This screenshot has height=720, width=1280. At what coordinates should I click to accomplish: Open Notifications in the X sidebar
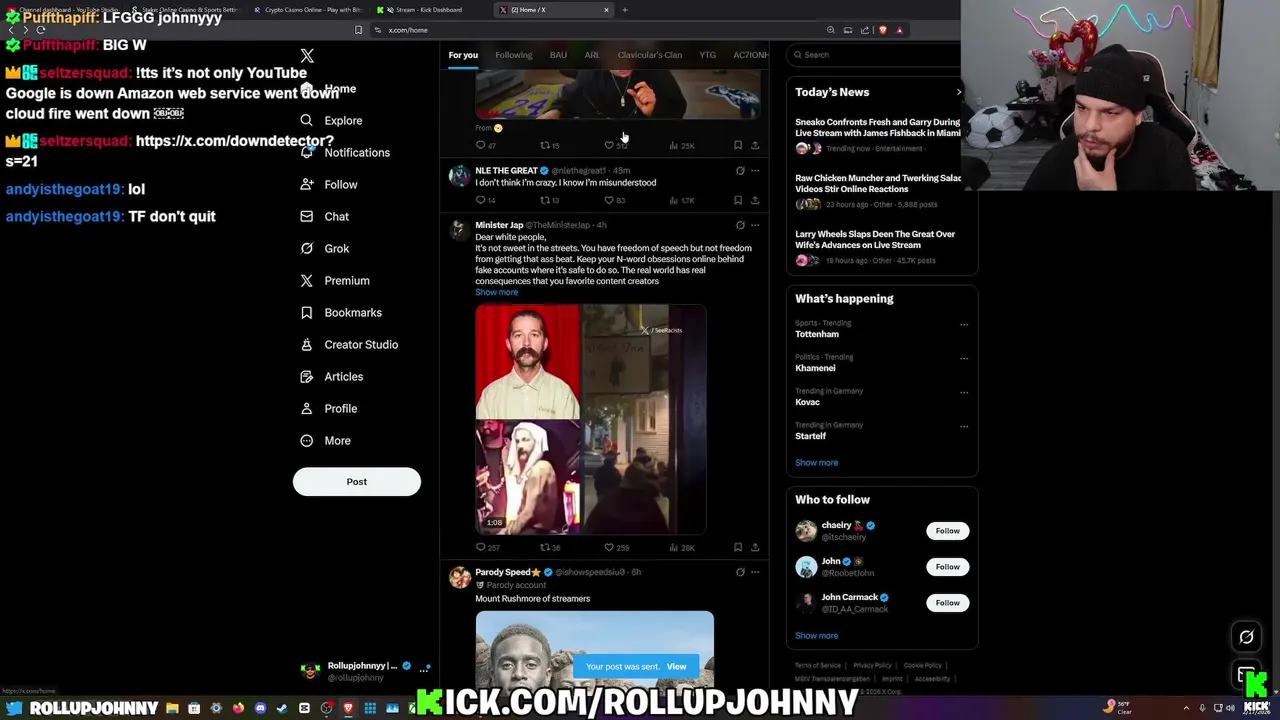pyautogui.click(x=345, y=152)
